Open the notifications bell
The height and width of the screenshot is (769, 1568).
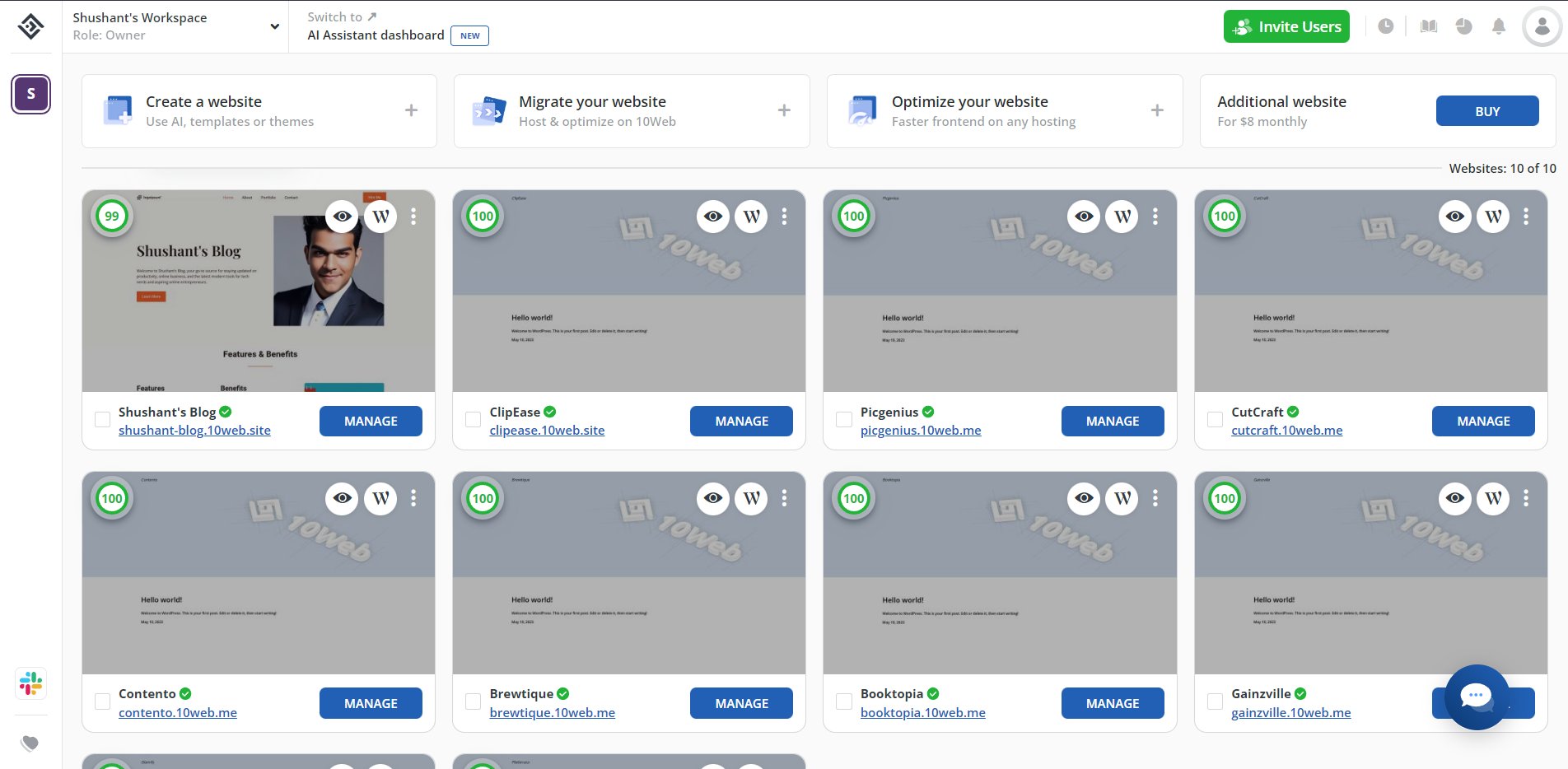point(1499,26)
